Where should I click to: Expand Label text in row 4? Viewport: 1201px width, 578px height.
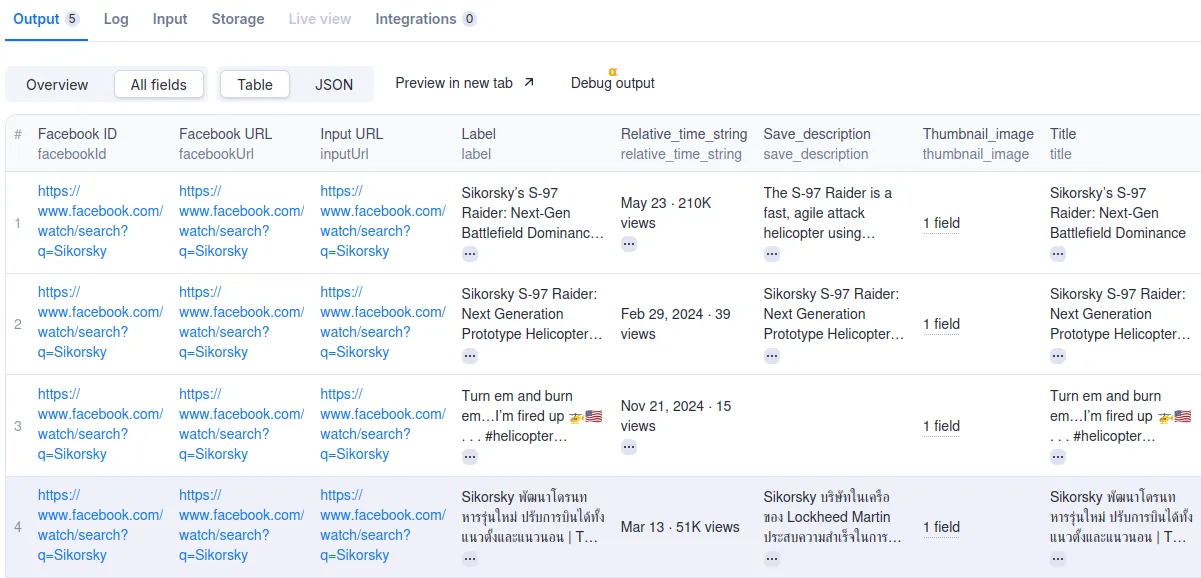(470, 558)
